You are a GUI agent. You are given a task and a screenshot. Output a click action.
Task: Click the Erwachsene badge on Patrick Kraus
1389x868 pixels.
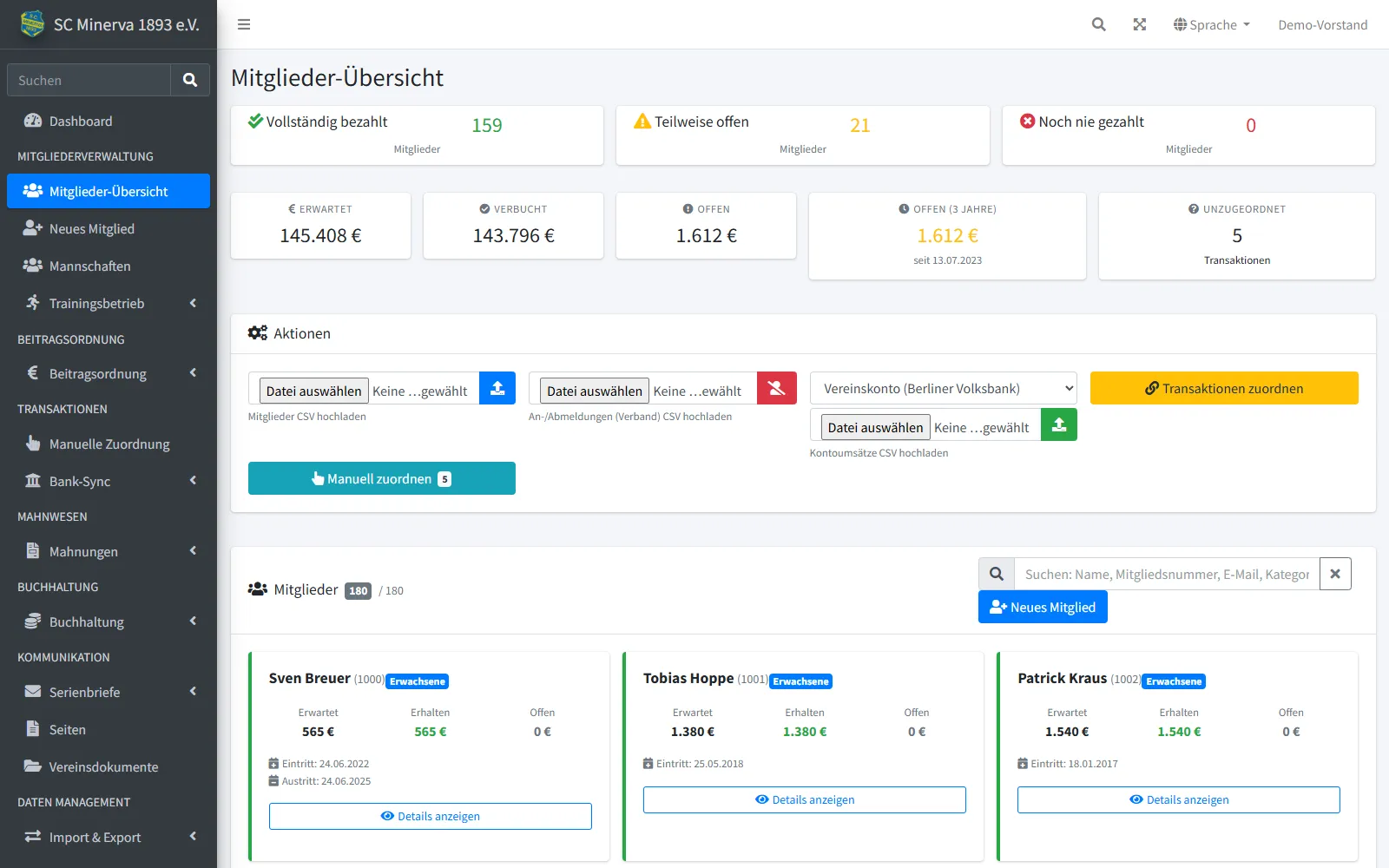point(1174,681)
